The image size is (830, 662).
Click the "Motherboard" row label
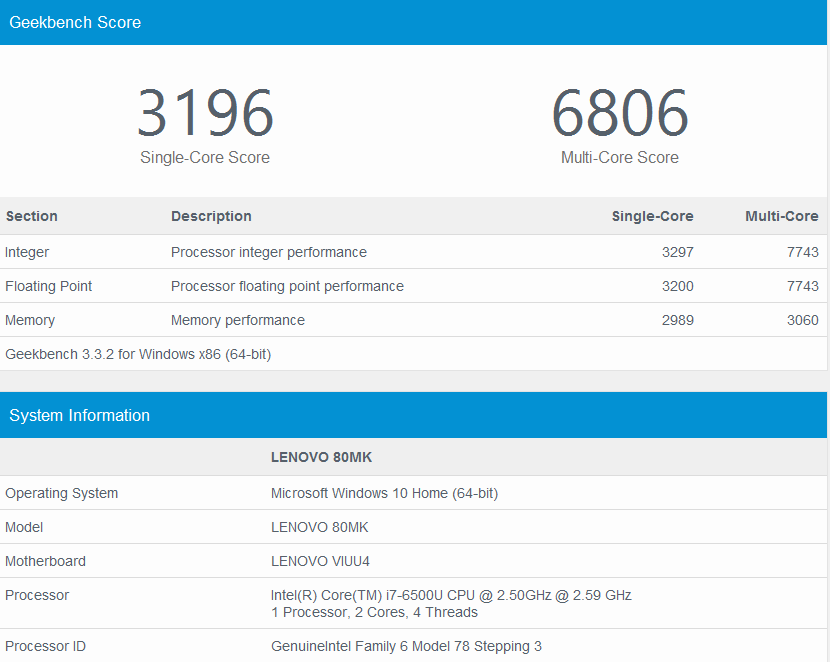46,561
